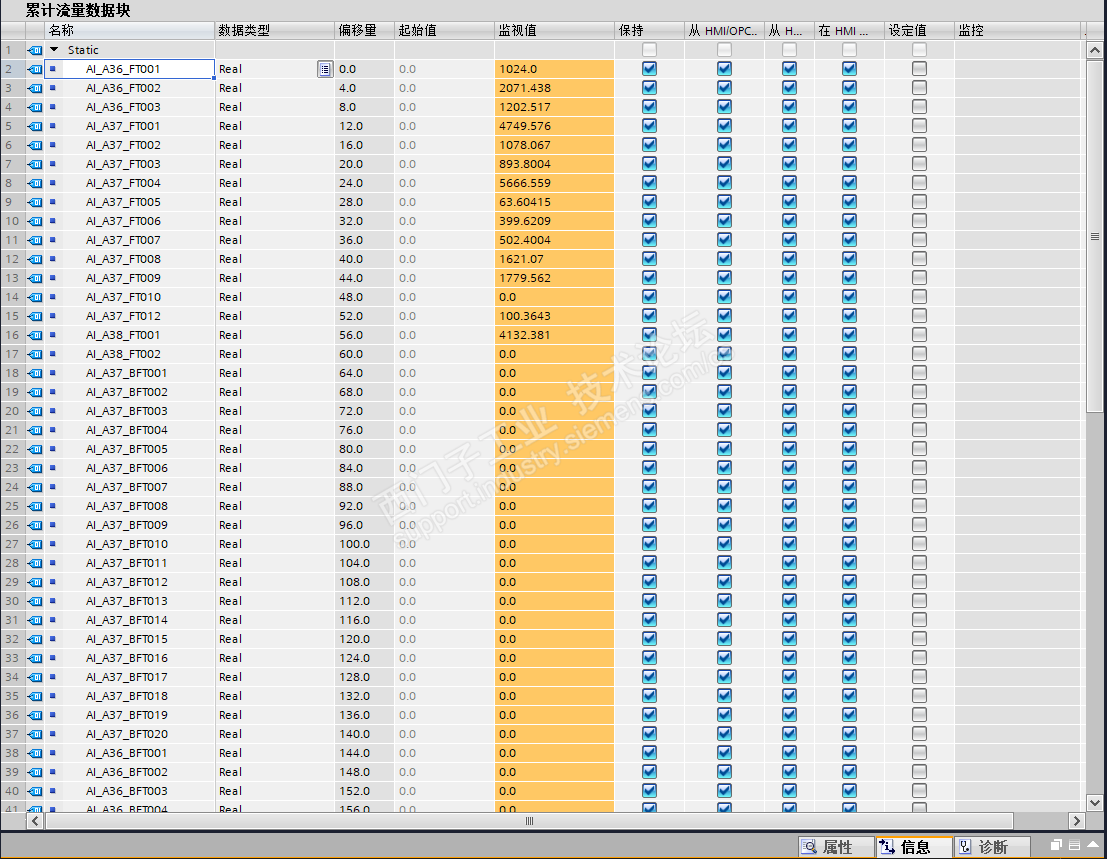
Task: Click the 偏移量 column header
Action: pyautogui.click(x=364, y=30)
